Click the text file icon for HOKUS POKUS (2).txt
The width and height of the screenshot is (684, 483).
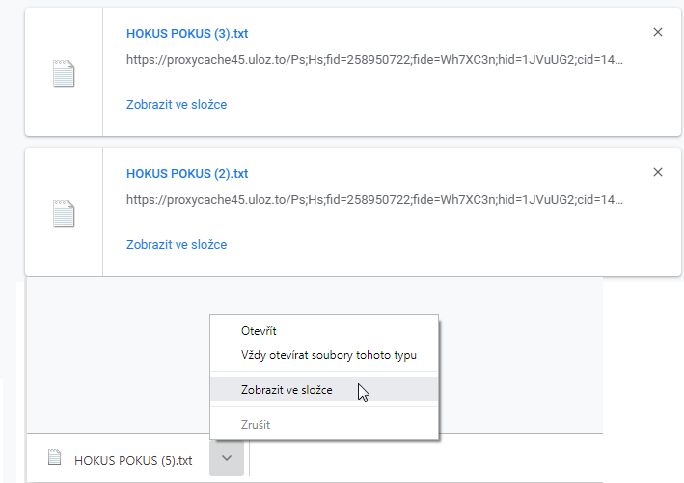click(64, 214)
